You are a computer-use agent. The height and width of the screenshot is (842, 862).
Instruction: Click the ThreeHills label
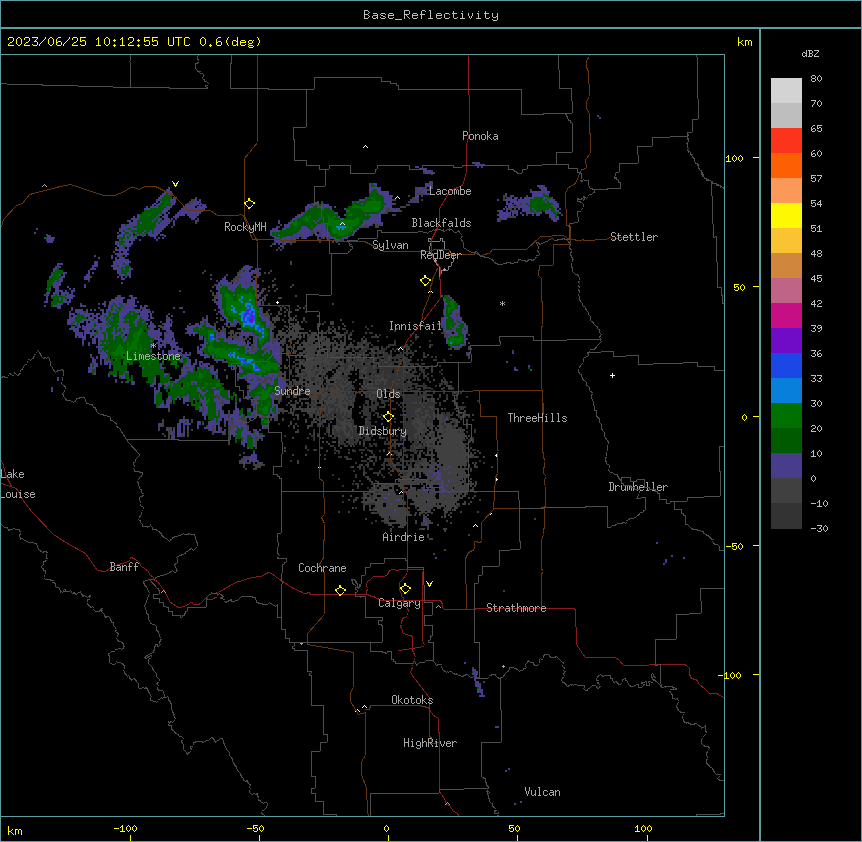(537, 418)
